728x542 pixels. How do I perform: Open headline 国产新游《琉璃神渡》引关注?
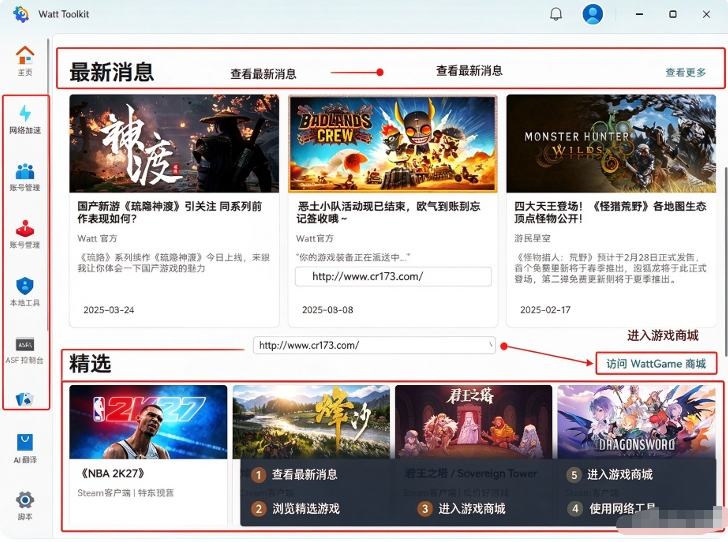(x=169, y=212)
